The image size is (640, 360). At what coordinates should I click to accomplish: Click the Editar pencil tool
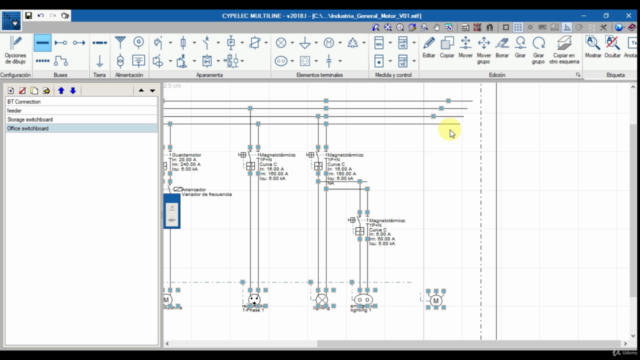pos(429,47)
